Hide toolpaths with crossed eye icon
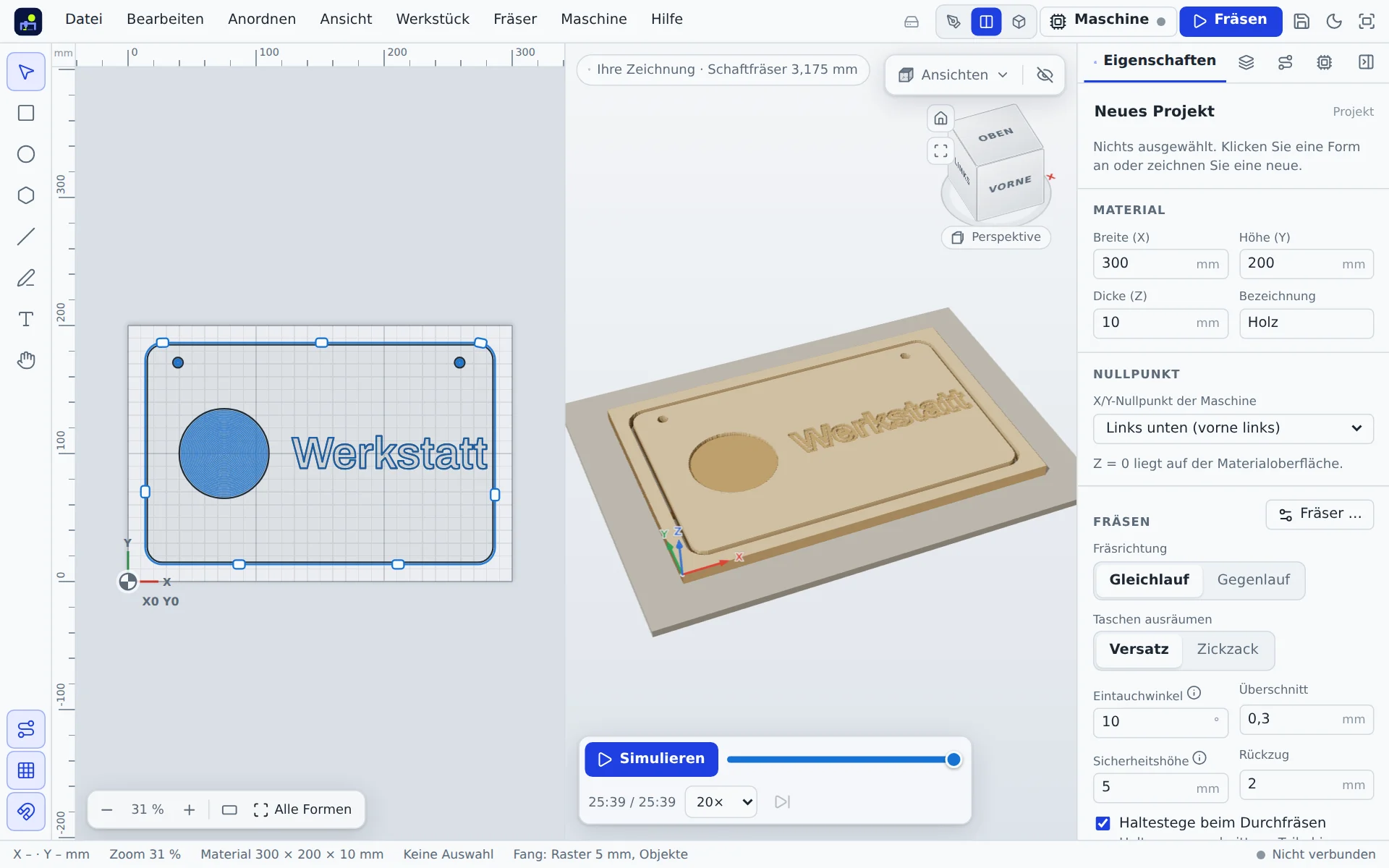This screenshot has height=868, width=1389. [x=1045, y=75]
